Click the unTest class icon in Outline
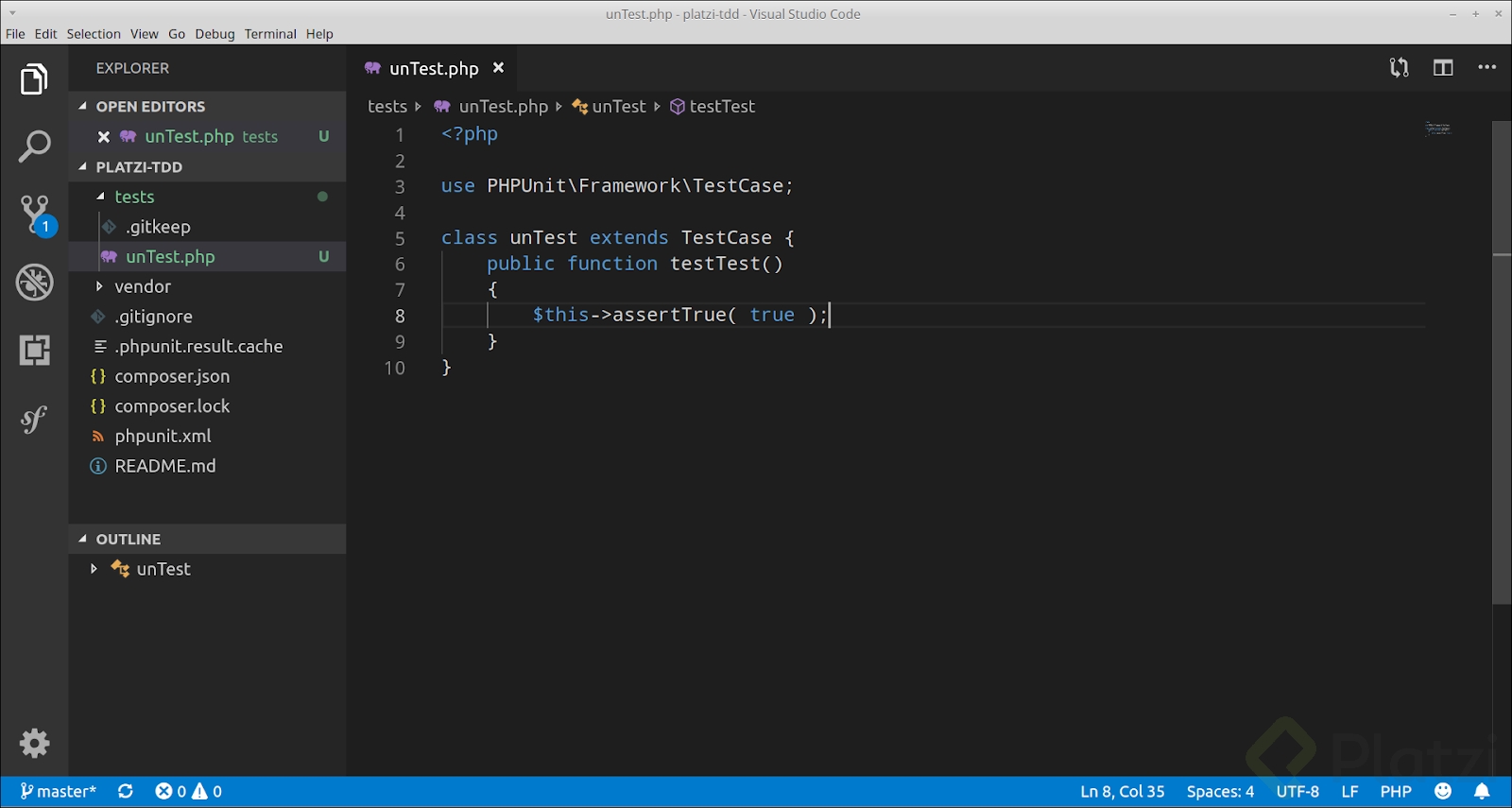Viewport: 1512px width, 808px height. 120,569
